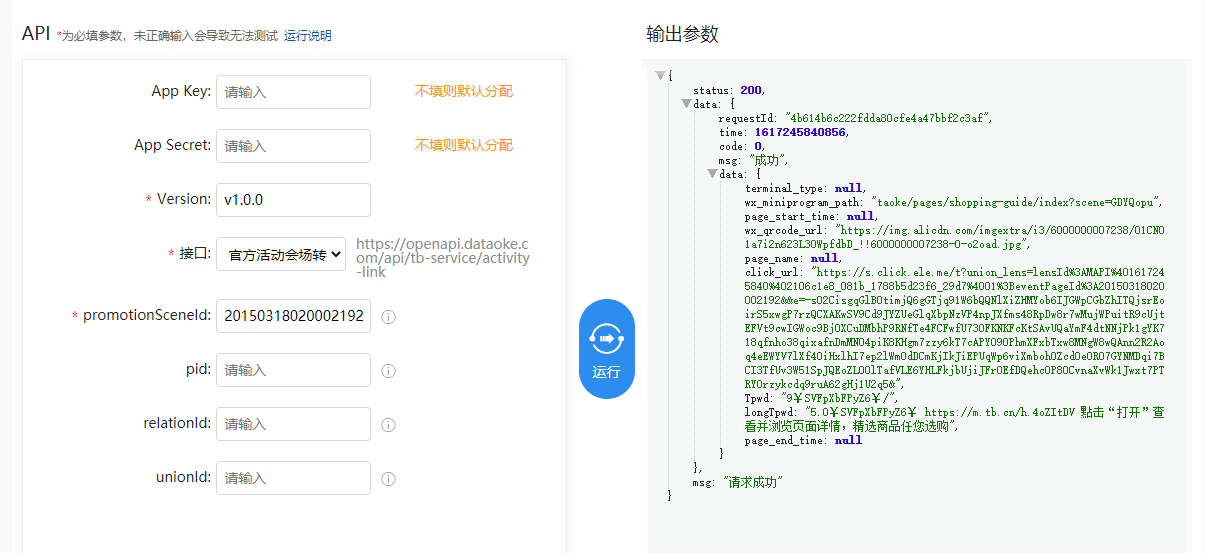The image size is (1205, 553).
Task: Click info icon beside relationId field
Action: (x=389, y=424)
